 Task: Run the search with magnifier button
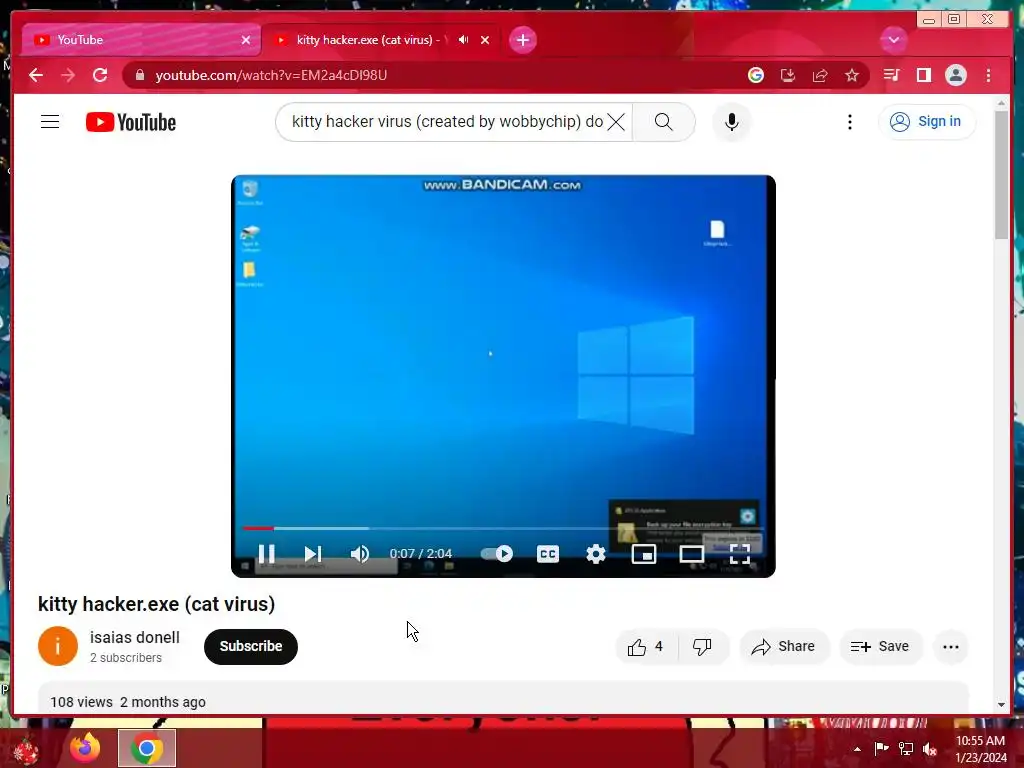click(664, 122)
